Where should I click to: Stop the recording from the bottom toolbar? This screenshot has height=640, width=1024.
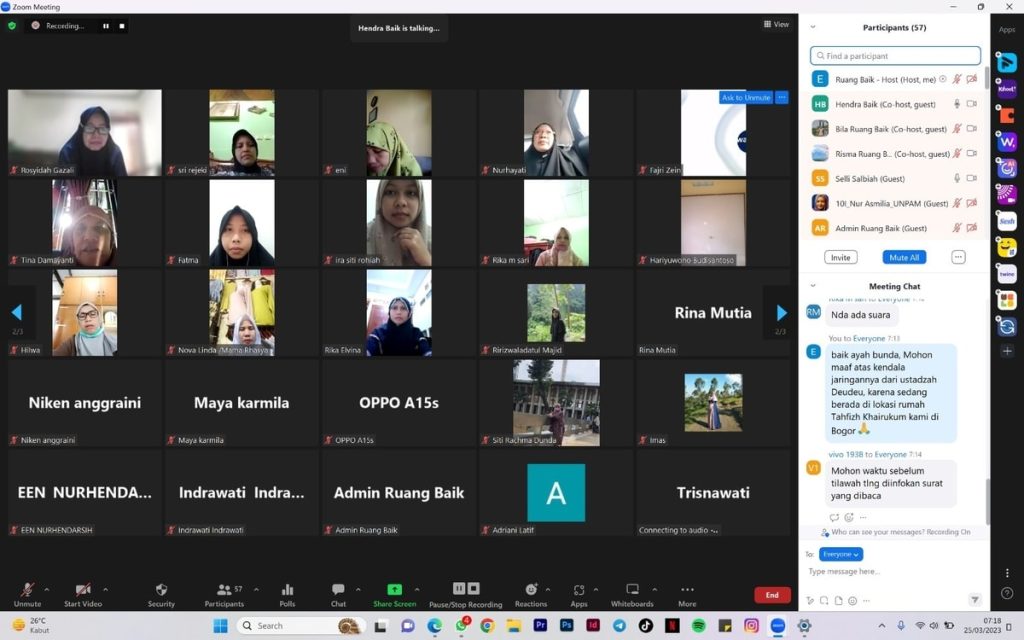[474, 588]
